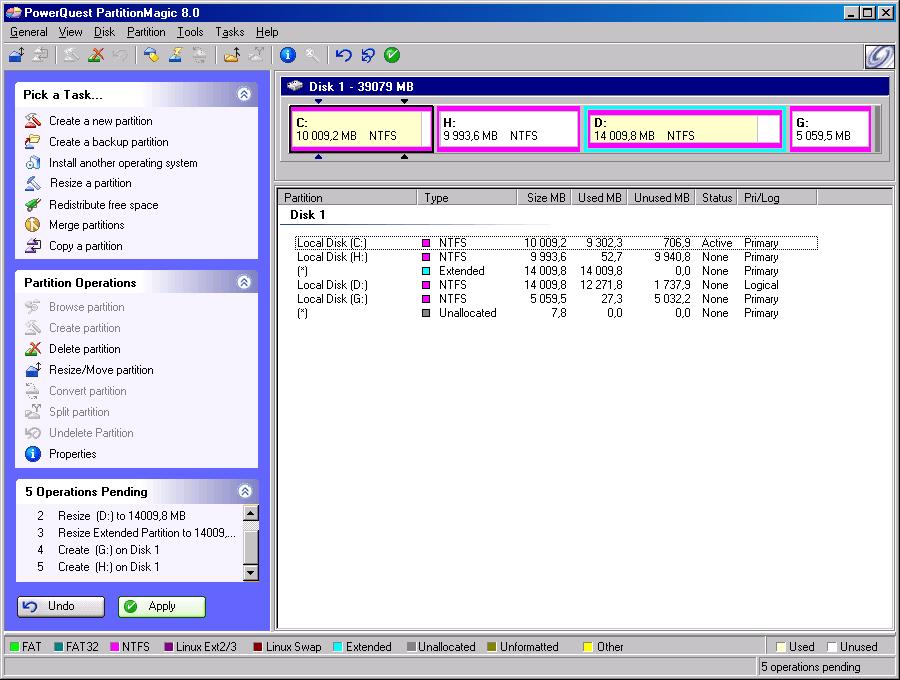Collapse the Operations Pending panel
This screenshot has width=900, height=680.
245,491
